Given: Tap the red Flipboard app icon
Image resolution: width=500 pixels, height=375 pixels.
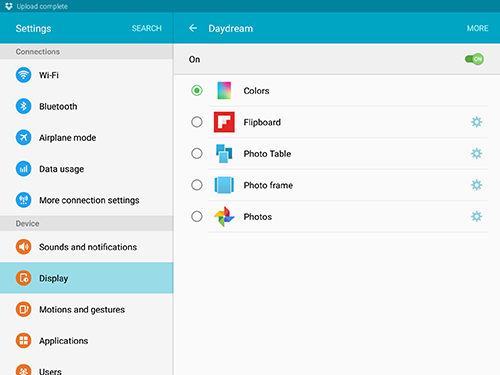Looking at the screenshot, I should click(x=224, y=122).
